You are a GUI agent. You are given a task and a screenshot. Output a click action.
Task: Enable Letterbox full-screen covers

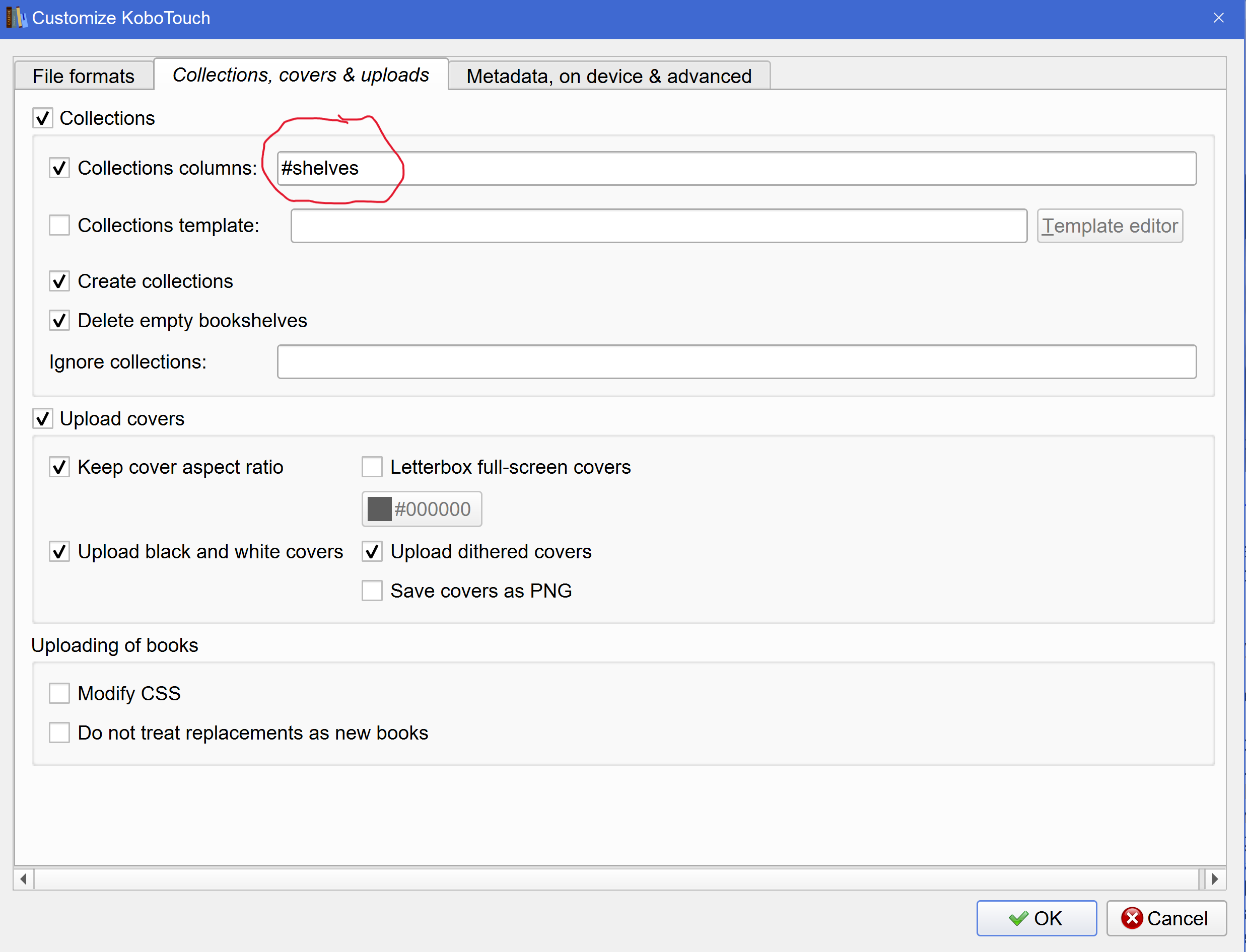372,467
